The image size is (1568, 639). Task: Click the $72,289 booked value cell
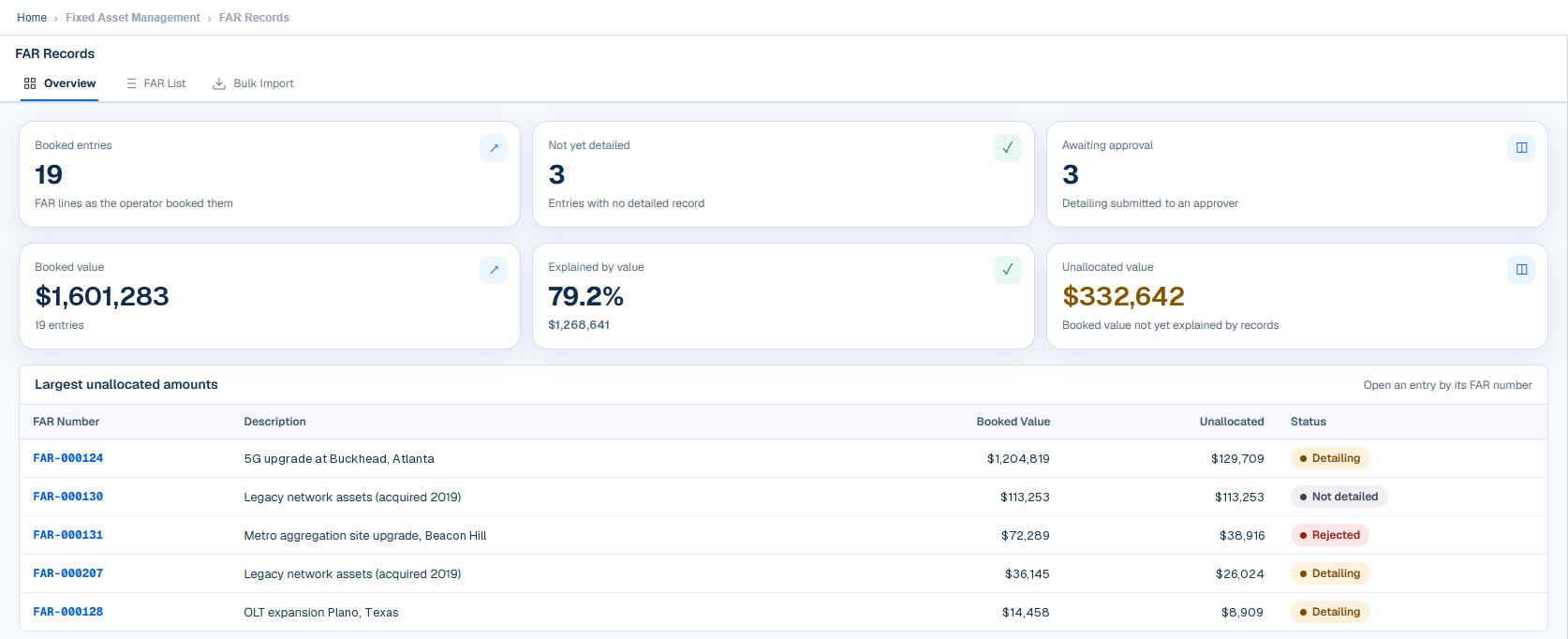[x=1026, y=536]
